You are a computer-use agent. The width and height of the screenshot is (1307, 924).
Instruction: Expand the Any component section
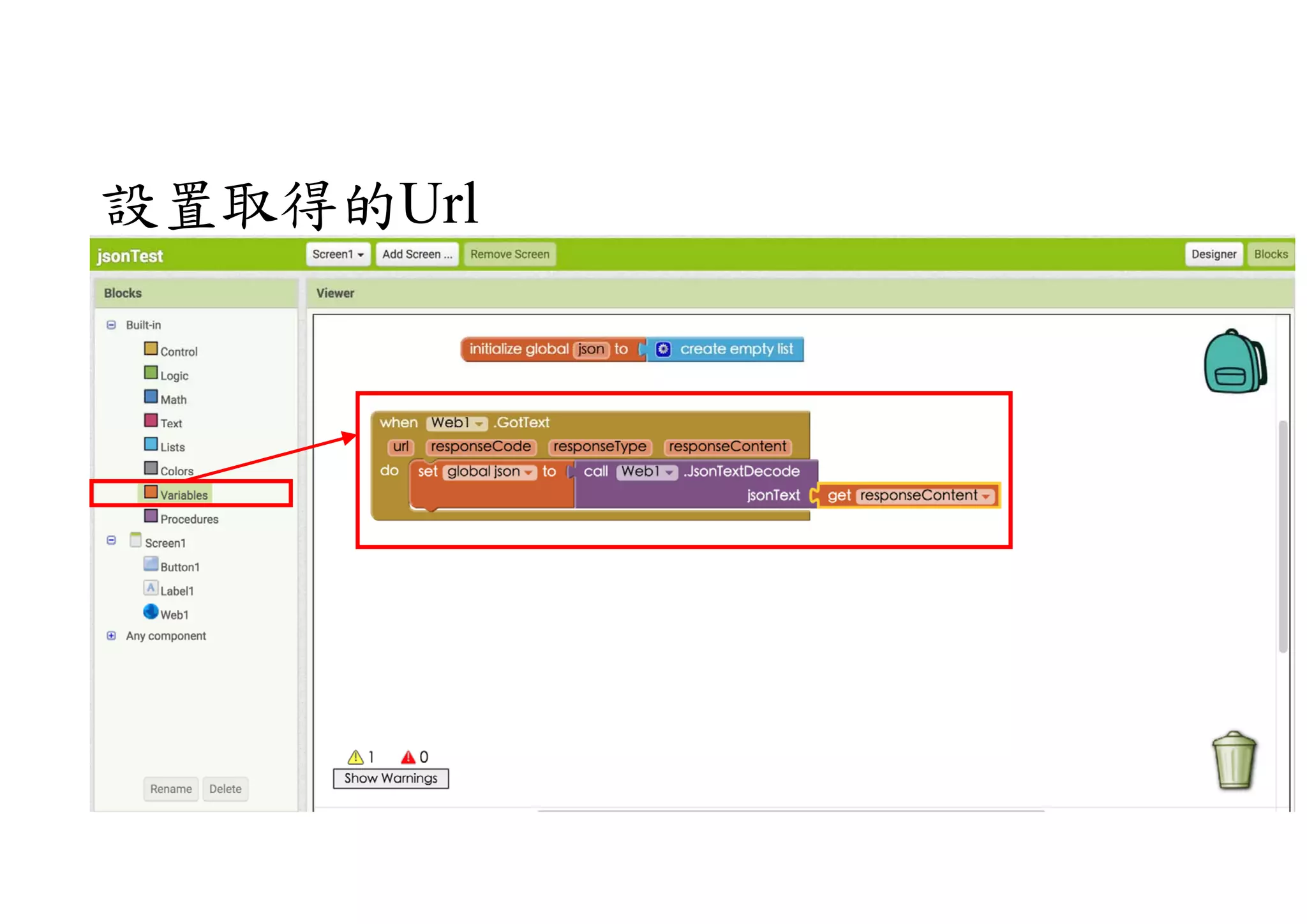pyautogui.click(x=111, y=636)
